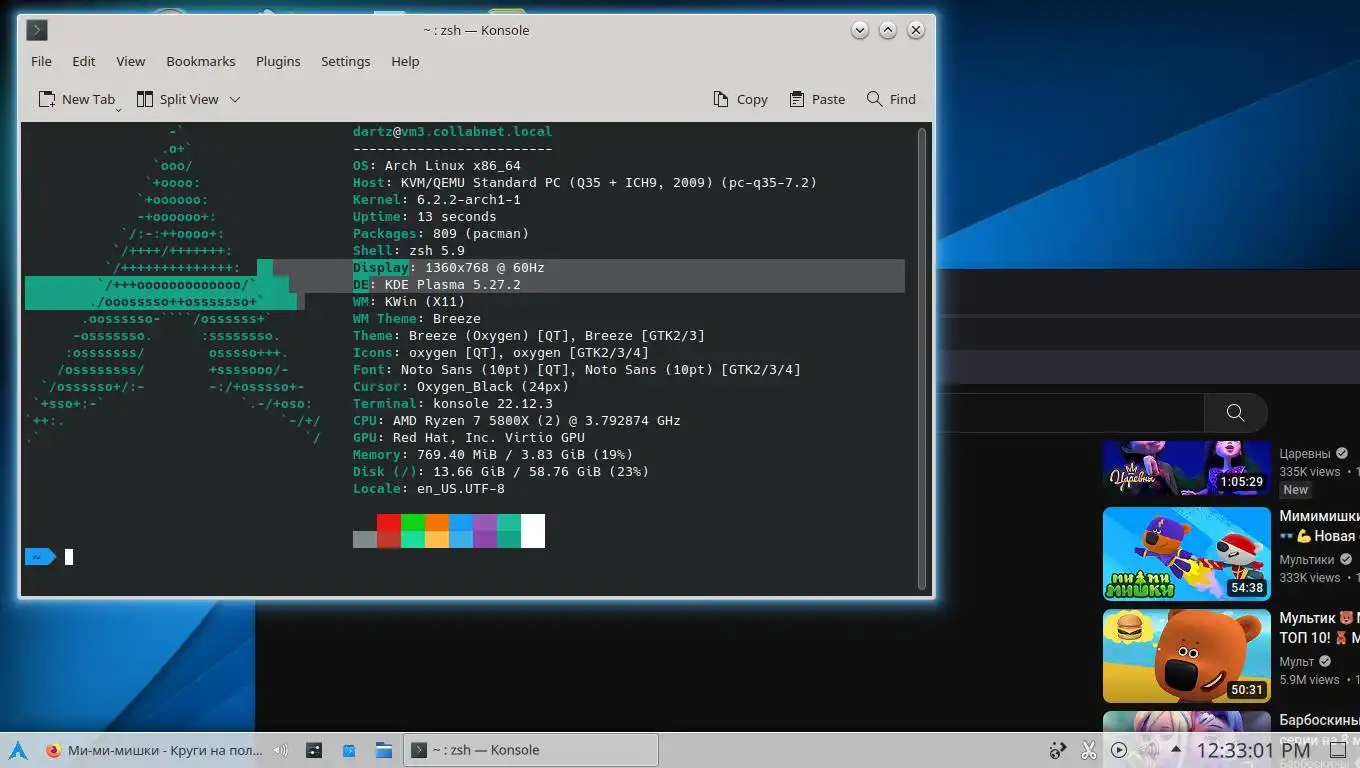The height and width of the screenshot is (768, 1360).
Task: Open the Settings menu
Action: 346,61
